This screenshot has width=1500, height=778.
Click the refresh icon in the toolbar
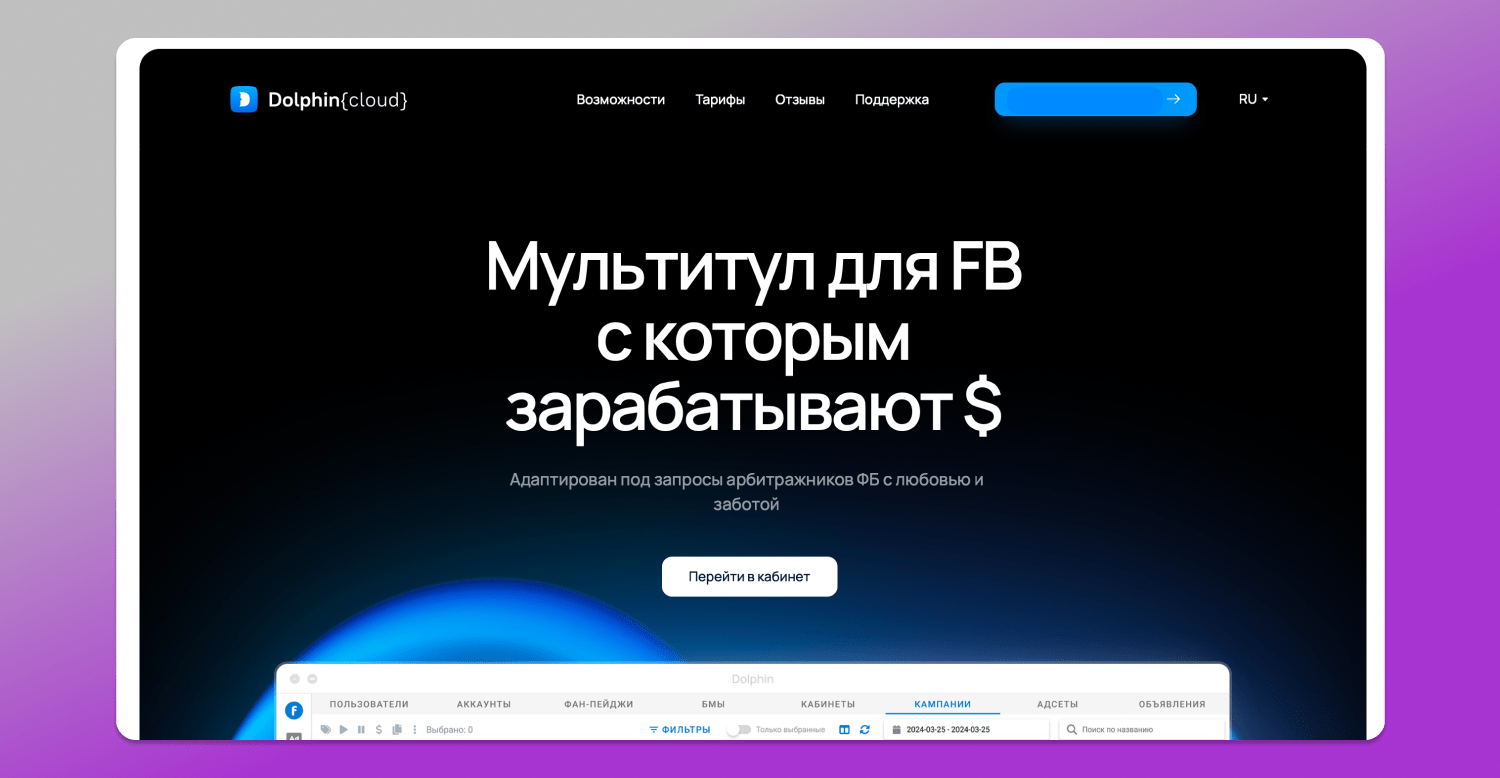point(865,730)
